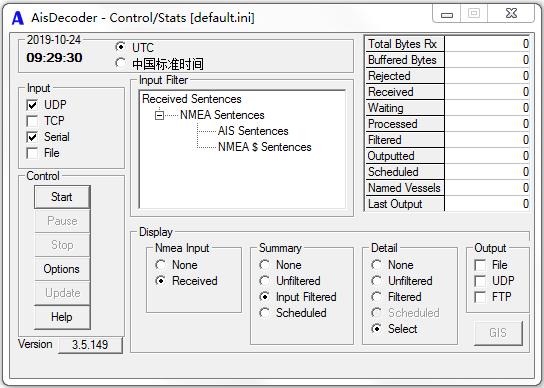
Task: Click the version 3.5.149 button
Action: tap(90, 345)
